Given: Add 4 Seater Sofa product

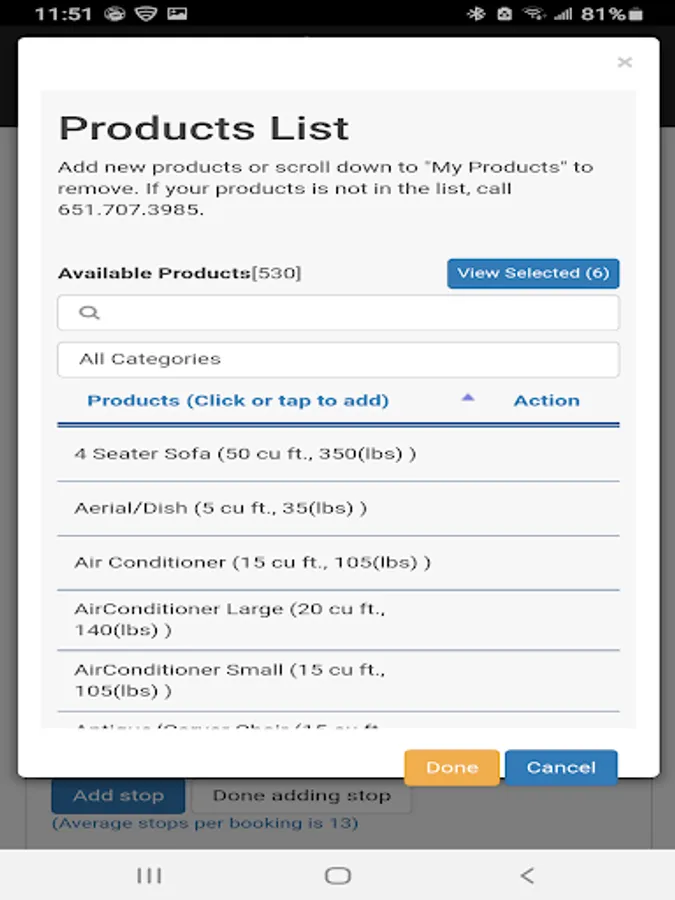Looking at the screenshot, I should click(245, 454).
